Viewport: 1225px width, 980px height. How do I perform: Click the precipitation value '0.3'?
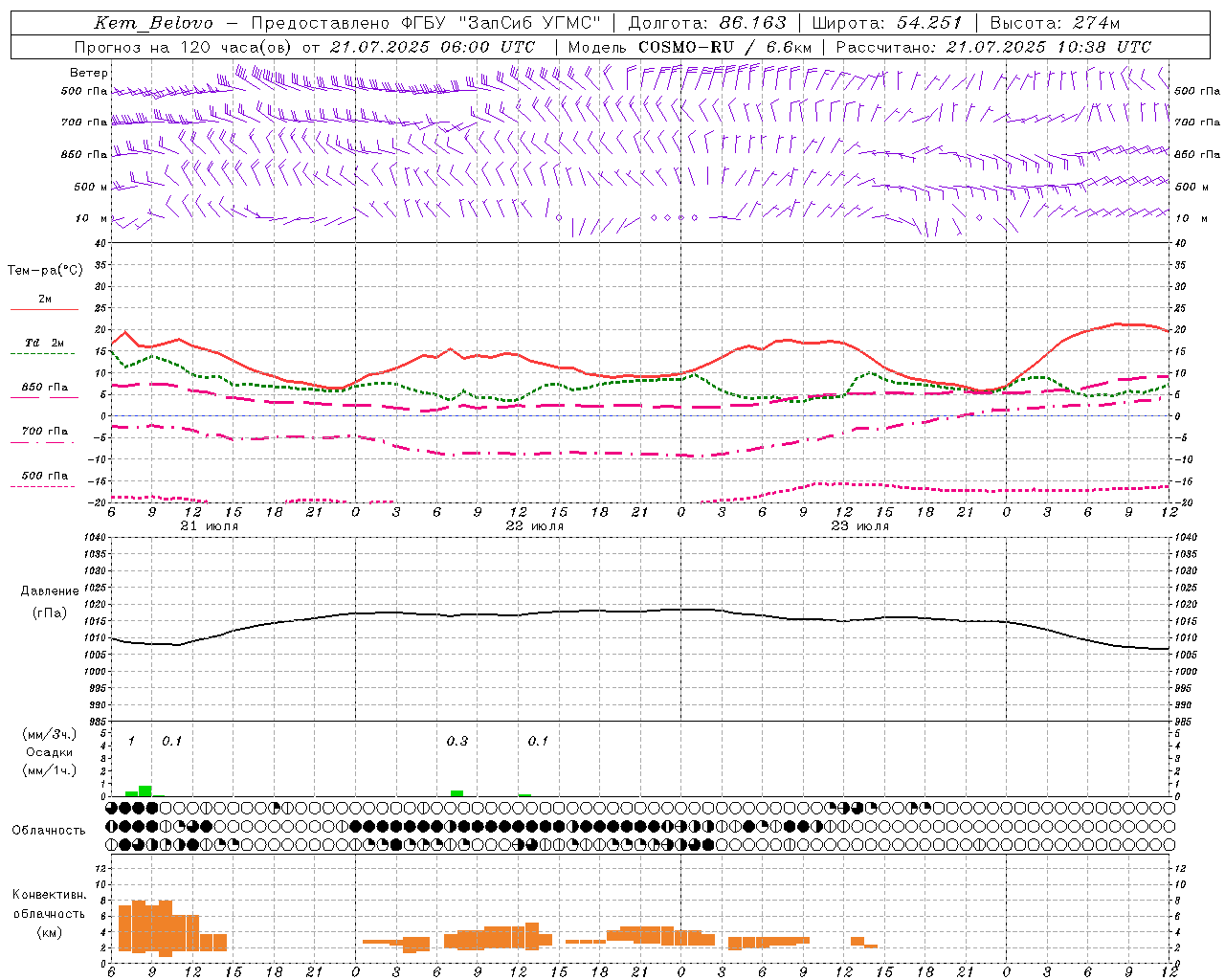(x=457, y=741)
